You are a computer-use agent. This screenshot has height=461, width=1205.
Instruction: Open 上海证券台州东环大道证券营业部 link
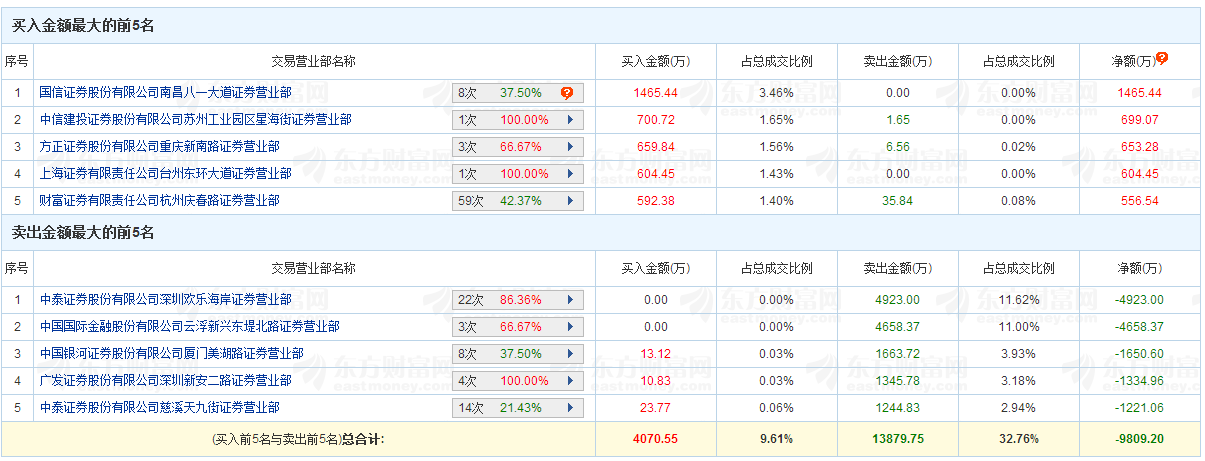click(x=165, y=174)
